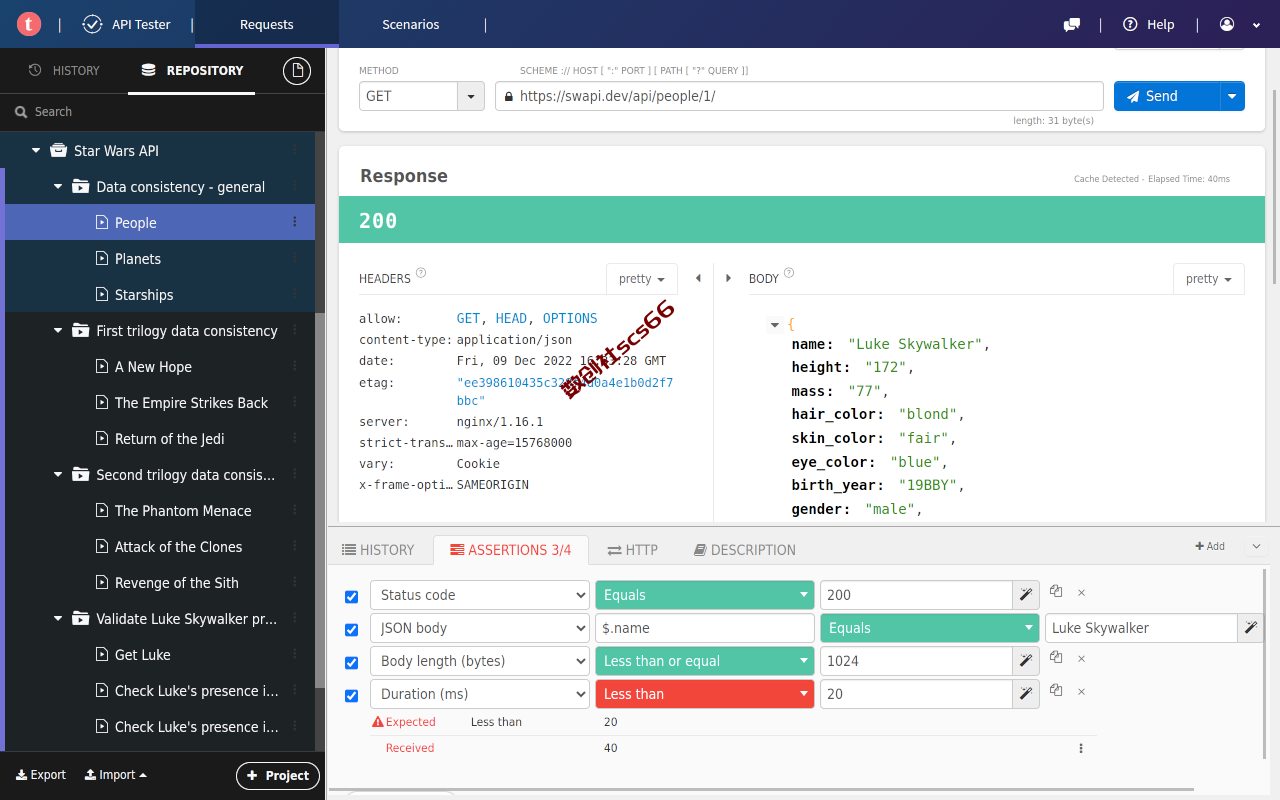Switch to the Scenarios tab
The width and height of the screenshot is (1280, 800).
tap(411, 24)
